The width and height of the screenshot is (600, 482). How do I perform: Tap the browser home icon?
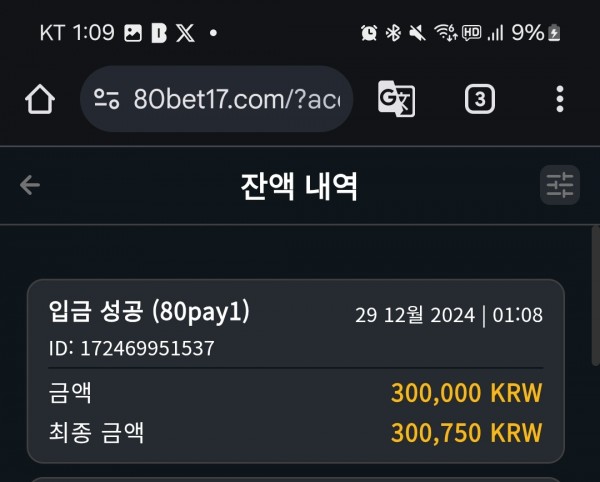(x=40, y=99)
